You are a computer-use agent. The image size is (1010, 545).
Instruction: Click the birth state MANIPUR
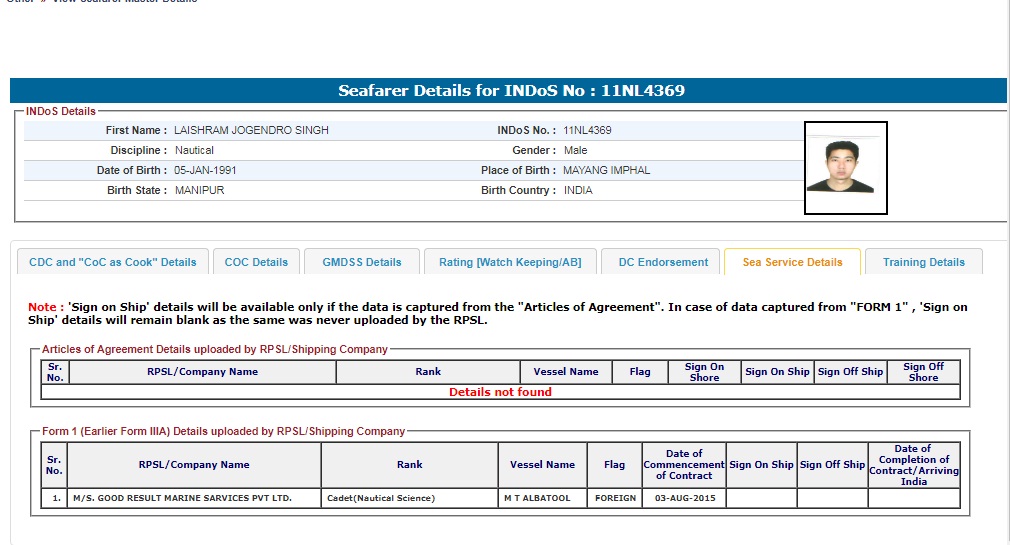click(x=200, y=190)
